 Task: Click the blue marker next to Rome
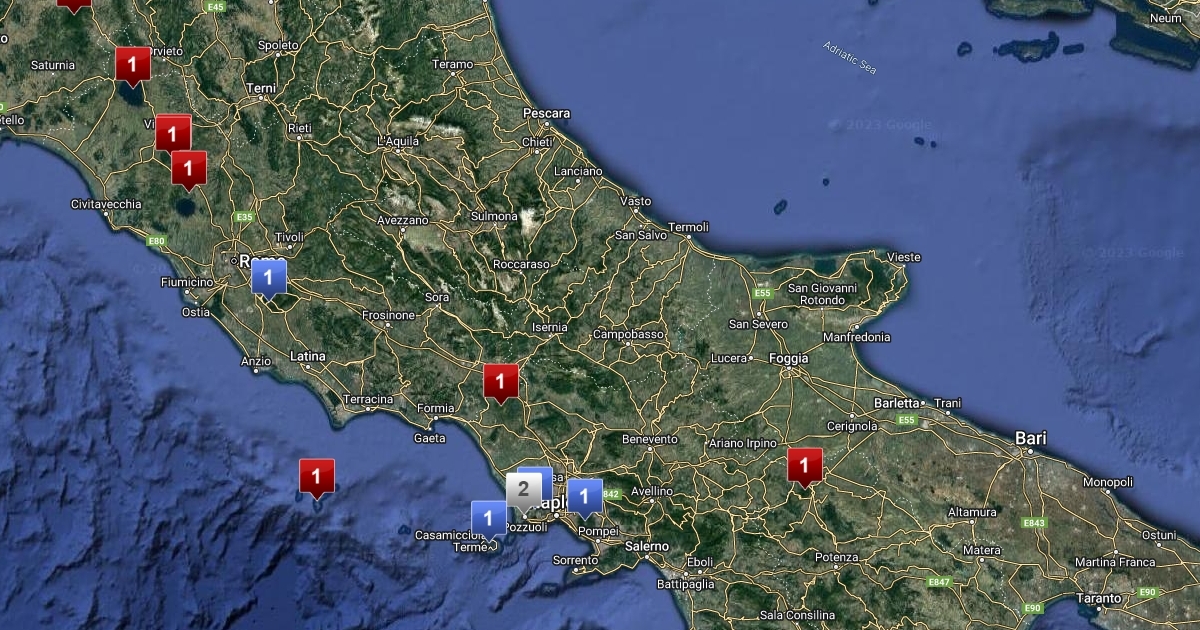click(x=268, y=277)
